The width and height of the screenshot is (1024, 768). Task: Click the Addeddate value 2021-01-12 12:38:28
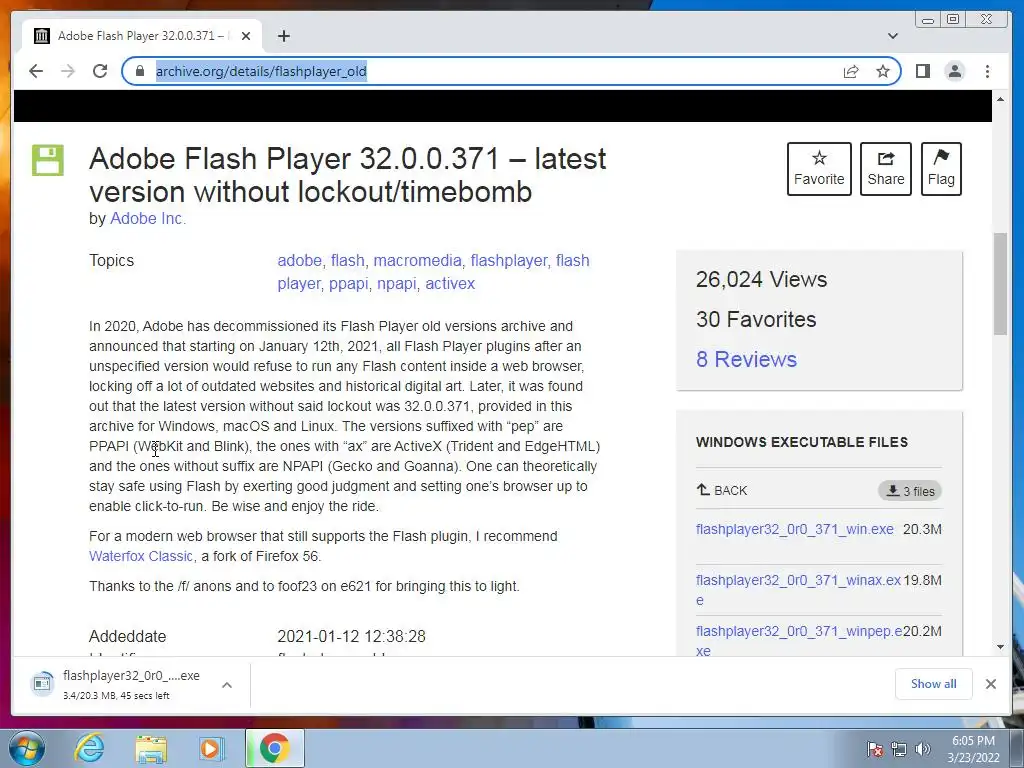(x=351, y=636)
